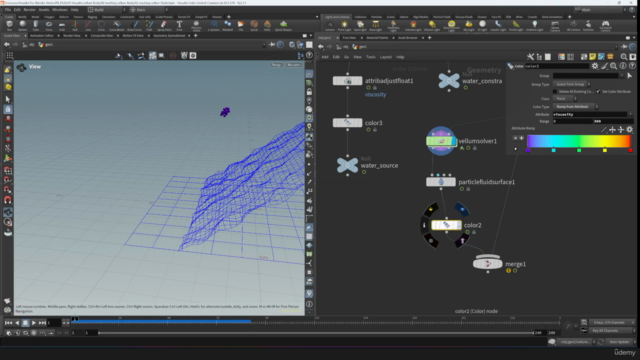Viewport: 640px width, 360px height.
Task: Select the Torus shelf tool
Action: 49,26
